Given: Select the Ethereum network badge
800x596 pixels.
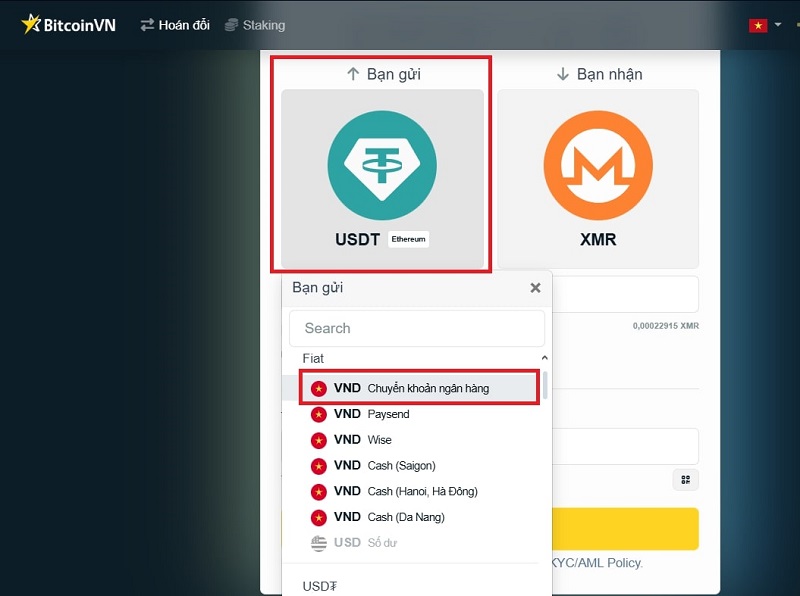Looking at the screenshot, I should (x=408, y=240).
